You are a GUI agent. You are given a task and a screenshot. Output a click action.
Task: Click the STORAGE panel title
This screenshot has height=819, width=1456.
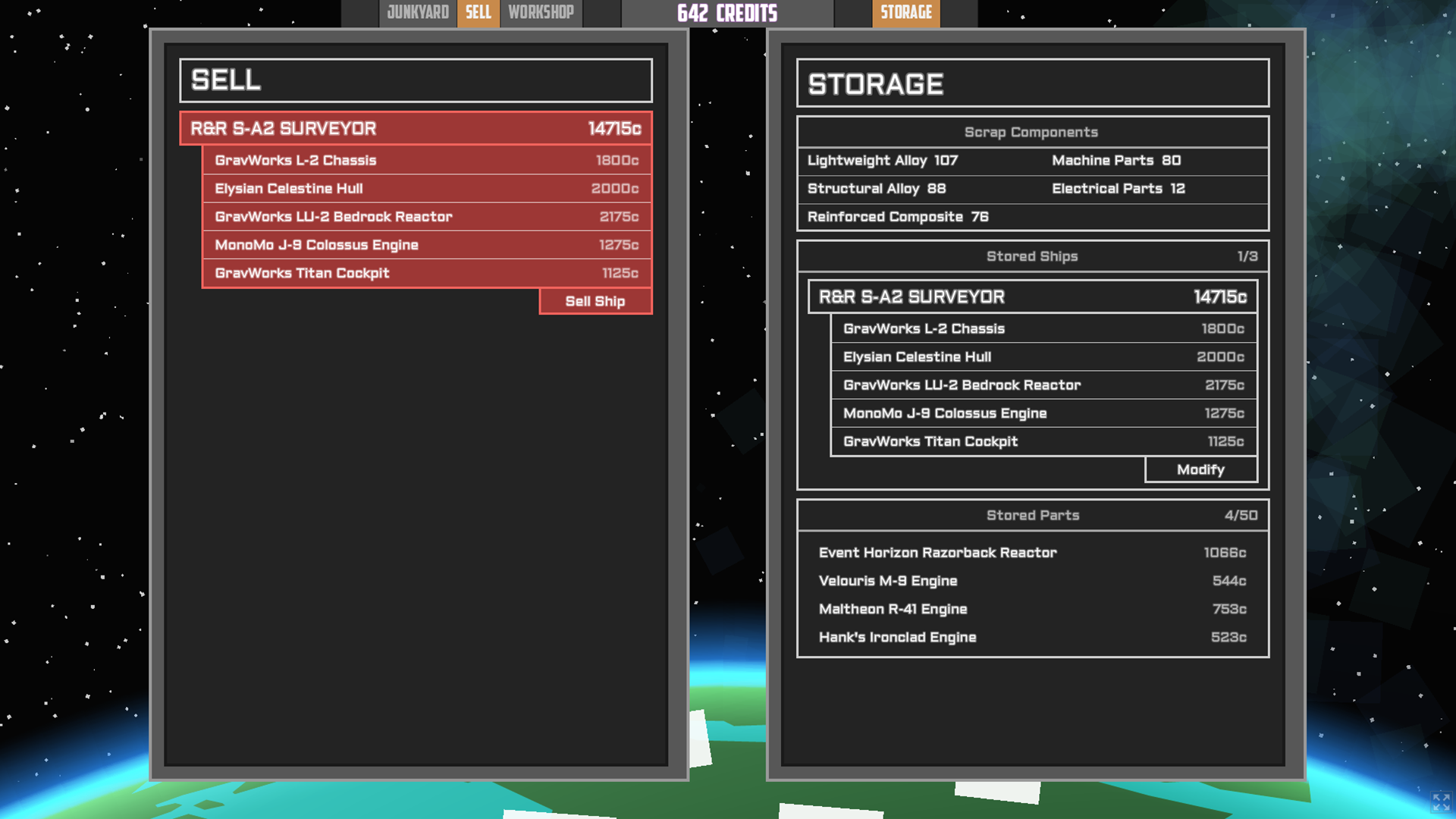(x=1032, y=83)
